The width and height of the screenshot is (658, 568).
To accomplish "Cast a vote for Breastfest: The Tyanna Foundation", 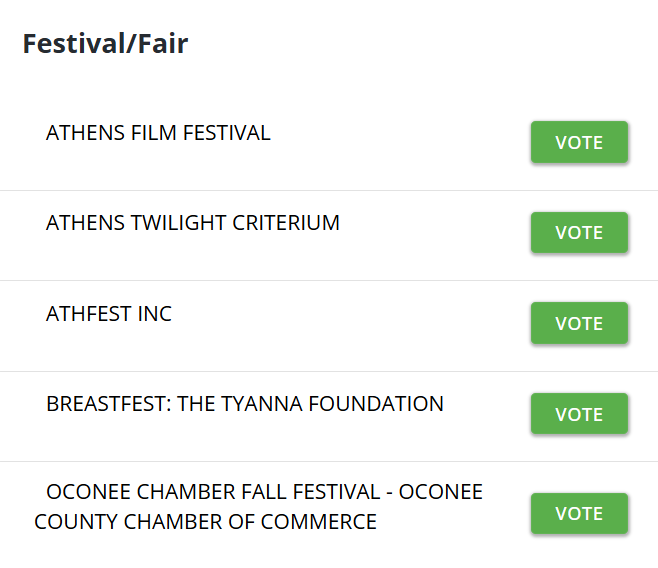I will 579,414.
